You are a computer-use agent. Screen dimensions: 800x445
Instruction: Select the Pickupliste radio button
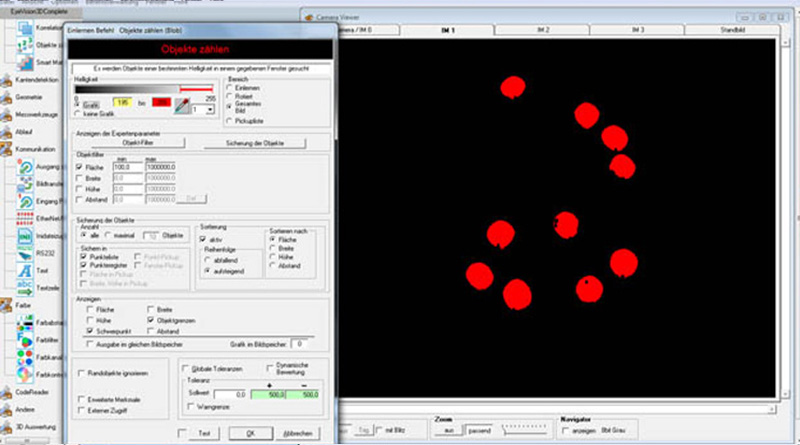coord(228,120)
